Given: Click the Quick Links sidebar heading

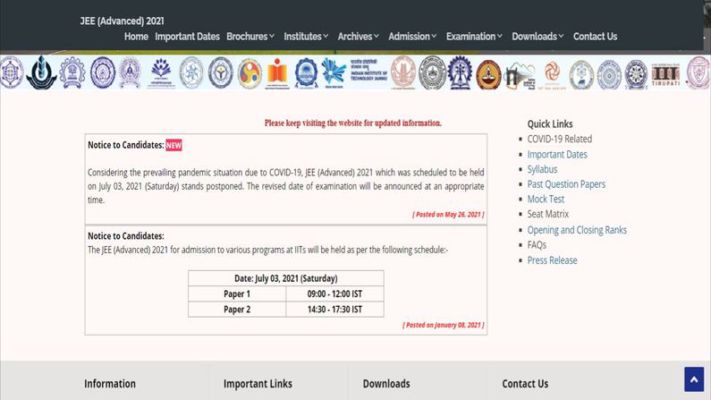Looking at the screenshot, I should (550, 124).
